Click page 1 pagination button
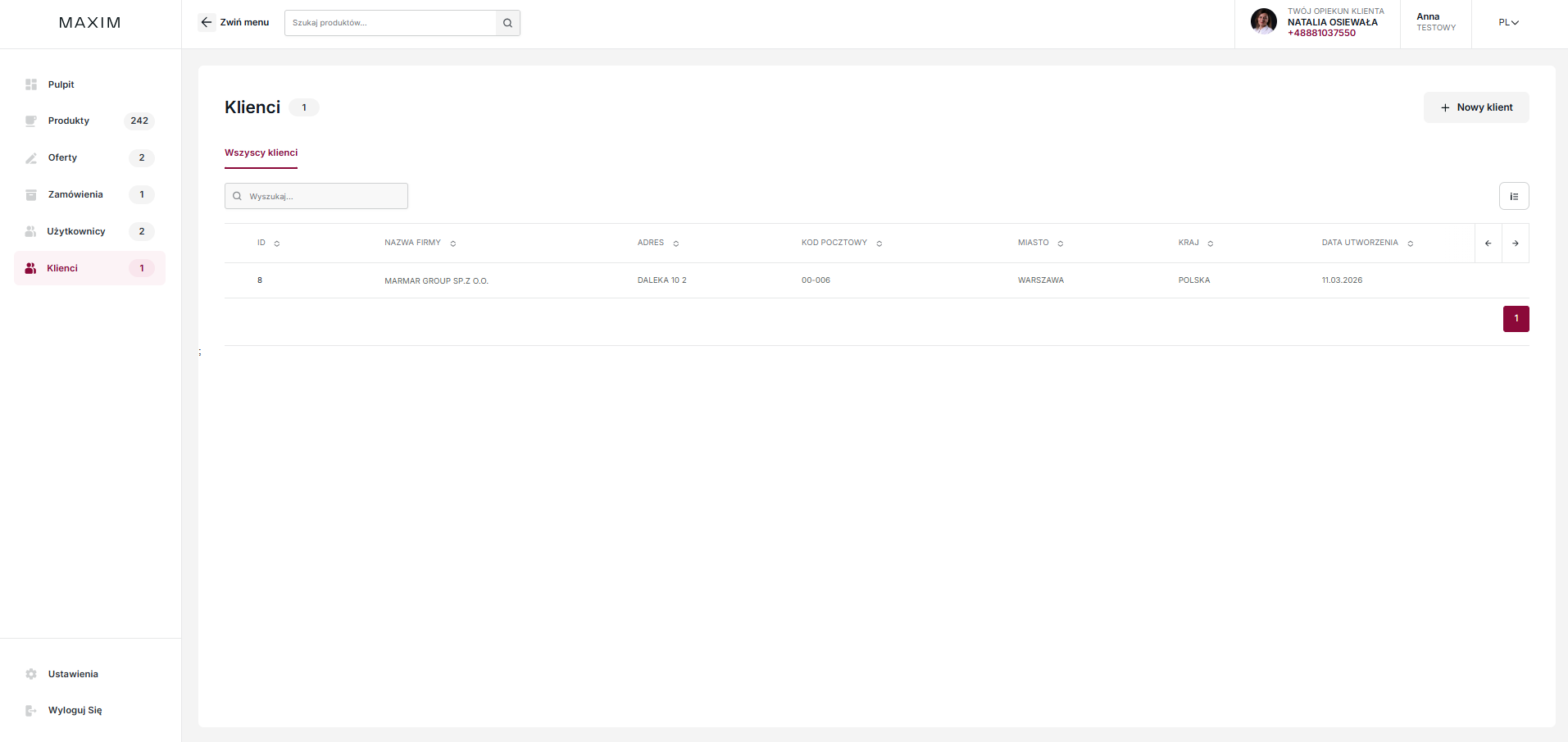 (1516, 318)
